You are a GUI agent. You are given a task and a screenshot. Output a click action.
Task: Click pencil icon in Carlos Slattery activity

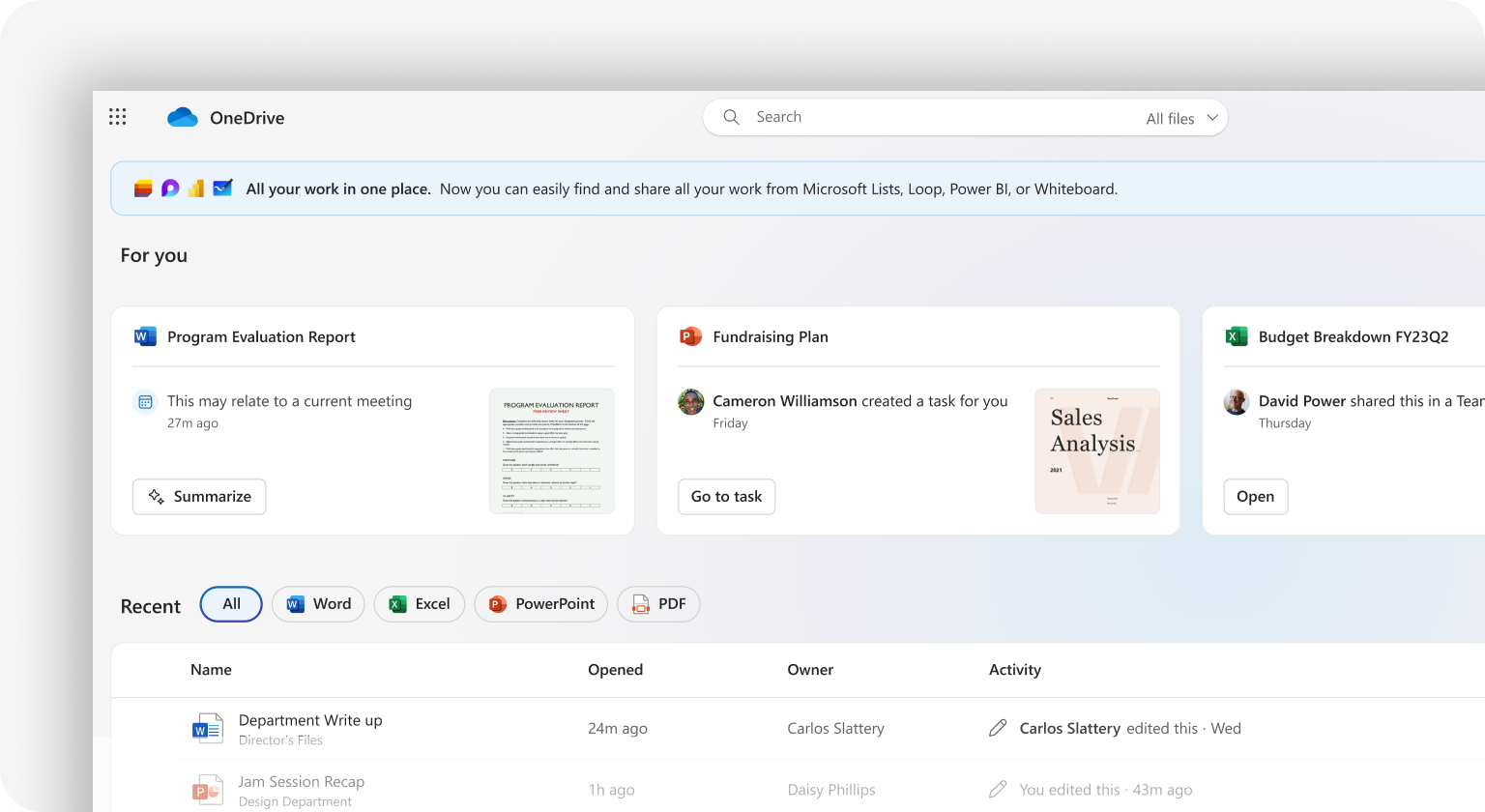click(x=998, y=728)
